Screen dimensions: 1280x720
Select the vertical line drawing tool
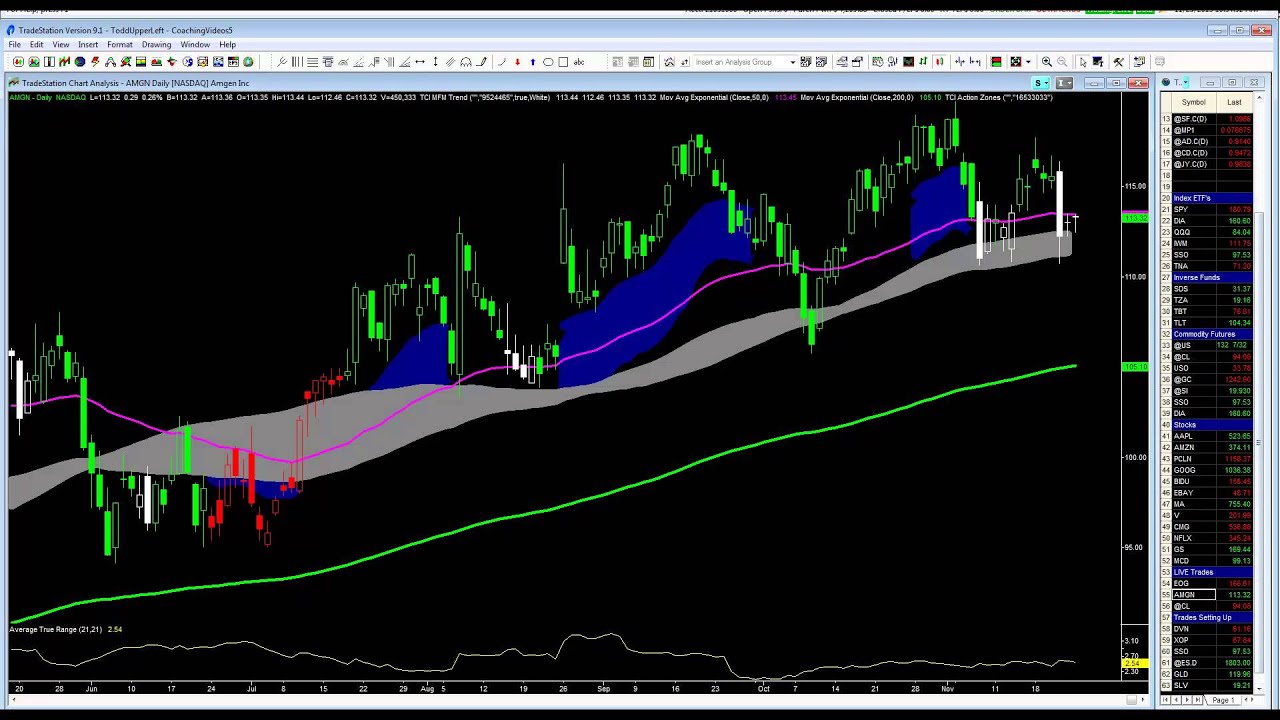tap(297, 62)
